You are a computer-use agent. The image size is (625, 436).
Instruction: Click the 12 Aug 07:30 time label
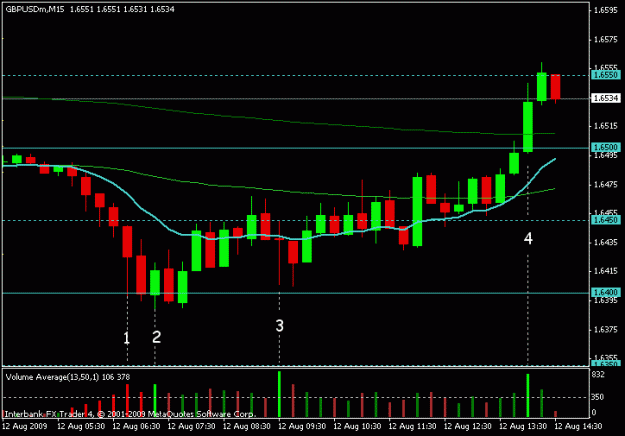[191, 426]
